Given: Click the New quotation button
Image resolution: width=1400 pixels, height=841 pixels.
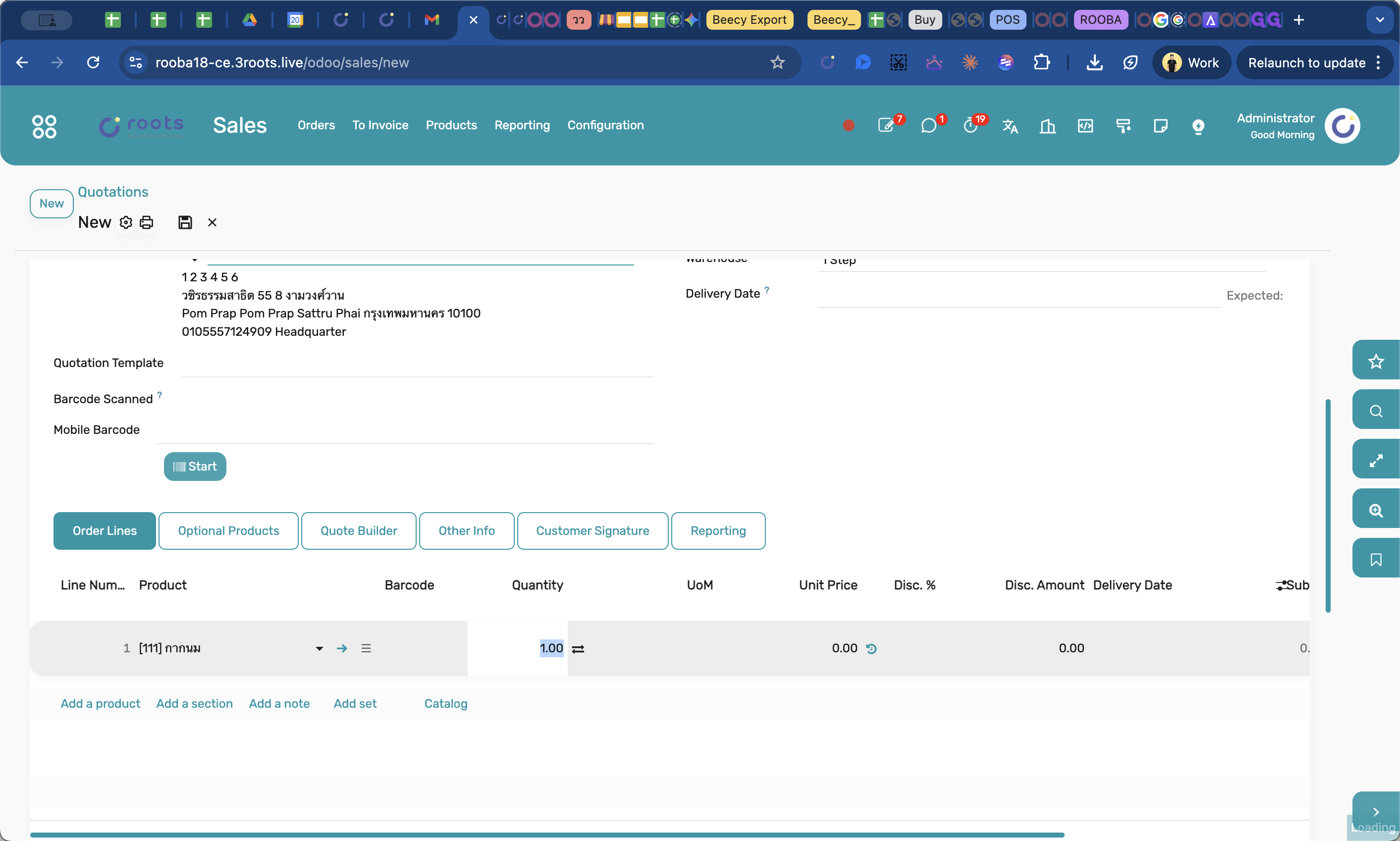Looking at the screenshot, I should coord(52,204).
